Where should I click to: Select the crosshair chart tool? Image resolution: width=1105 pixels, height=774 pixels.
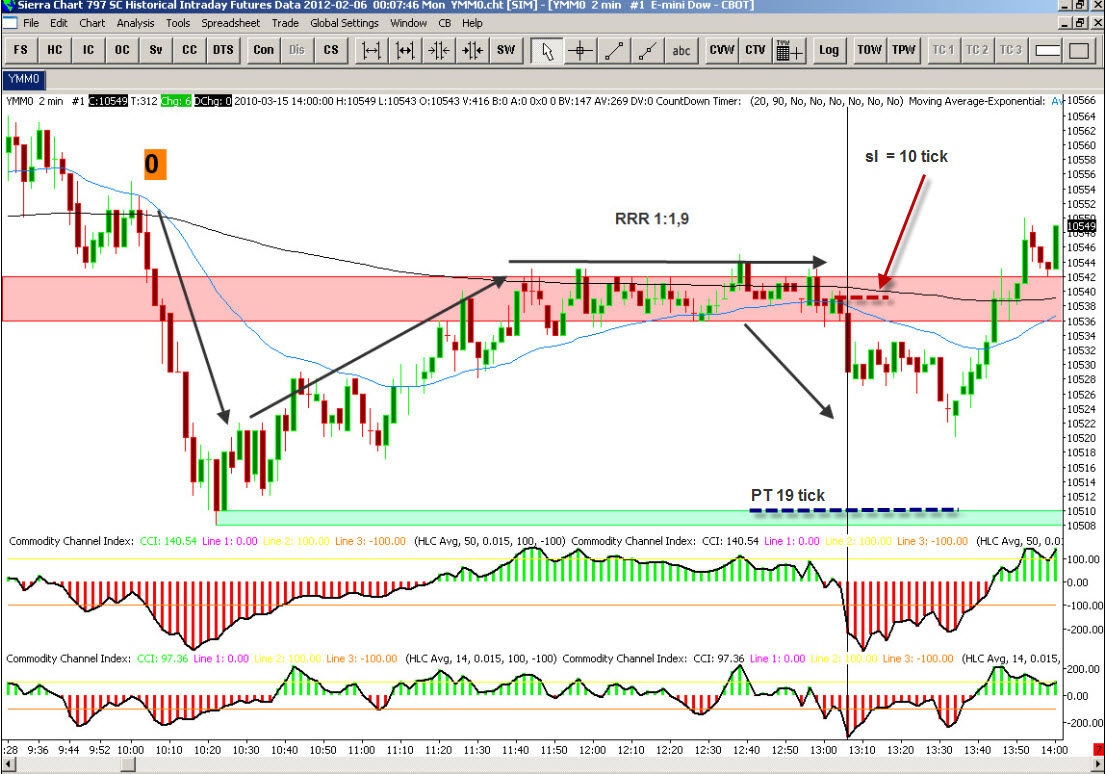[x=581, y=50]
